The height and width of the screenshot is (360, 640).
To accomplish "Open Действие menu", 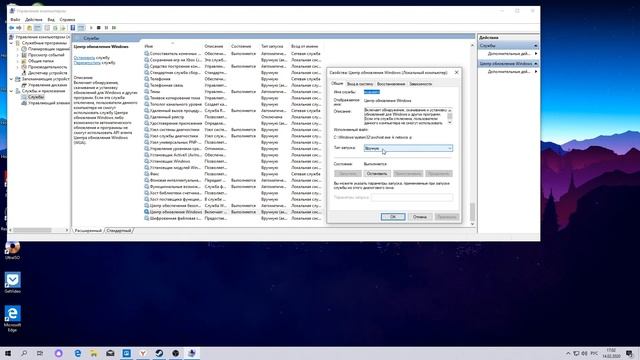I will pos(33,20).
